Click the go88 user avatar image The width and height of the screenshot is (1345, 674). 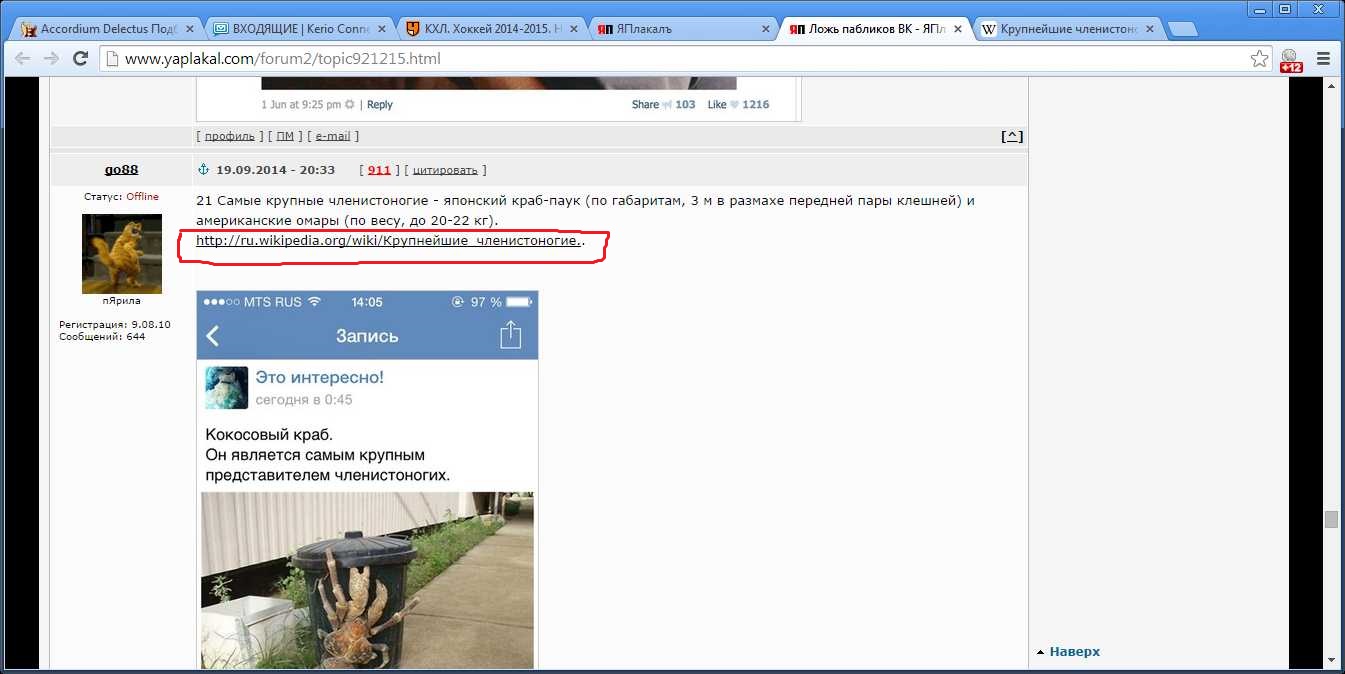click(x=121, y=253)
